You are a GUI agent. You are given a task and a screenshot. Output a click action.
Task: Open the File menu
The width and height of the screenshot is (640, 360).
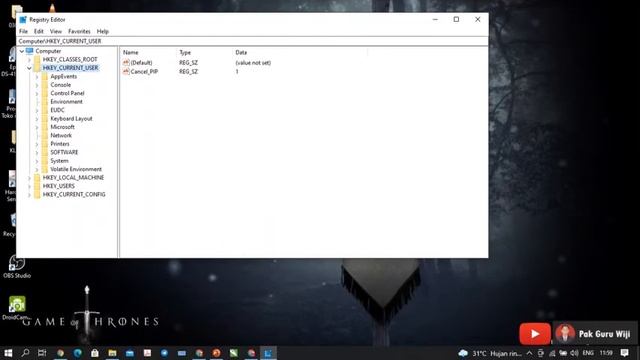pyautogui.click(x=23, y=31)
